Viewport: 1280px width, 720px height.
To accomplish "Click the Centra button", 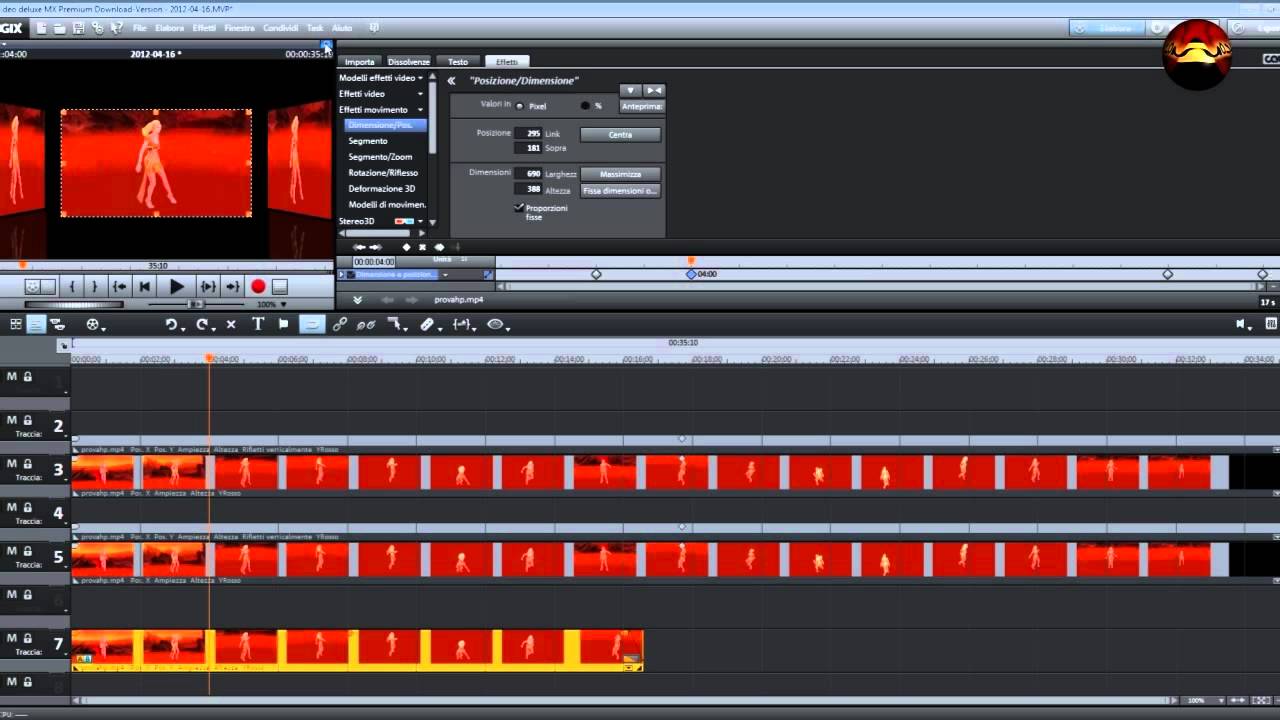I will click(620, 134).
